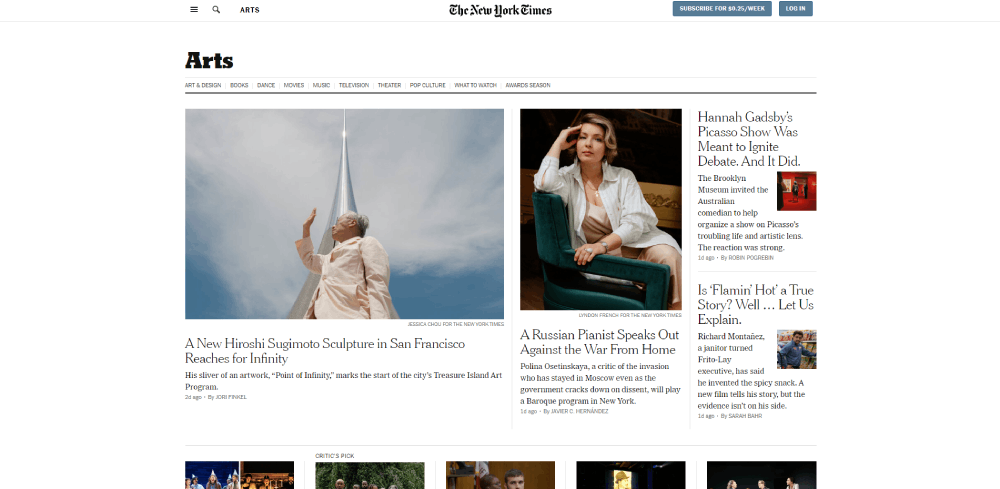1000x489 pixels.
Task: Open the Dance section
Action: (x=266, y=85)
